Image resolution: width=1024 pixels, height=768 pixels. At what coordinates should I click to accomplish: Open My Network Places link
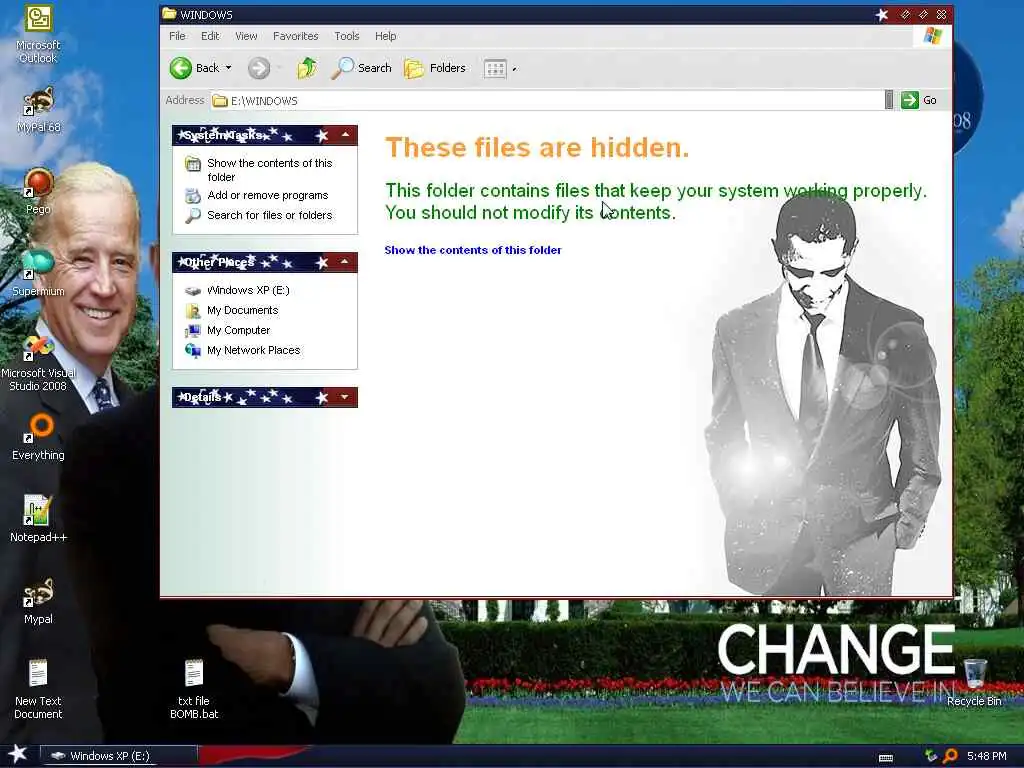pyautogui.click(x=253, y=350)
